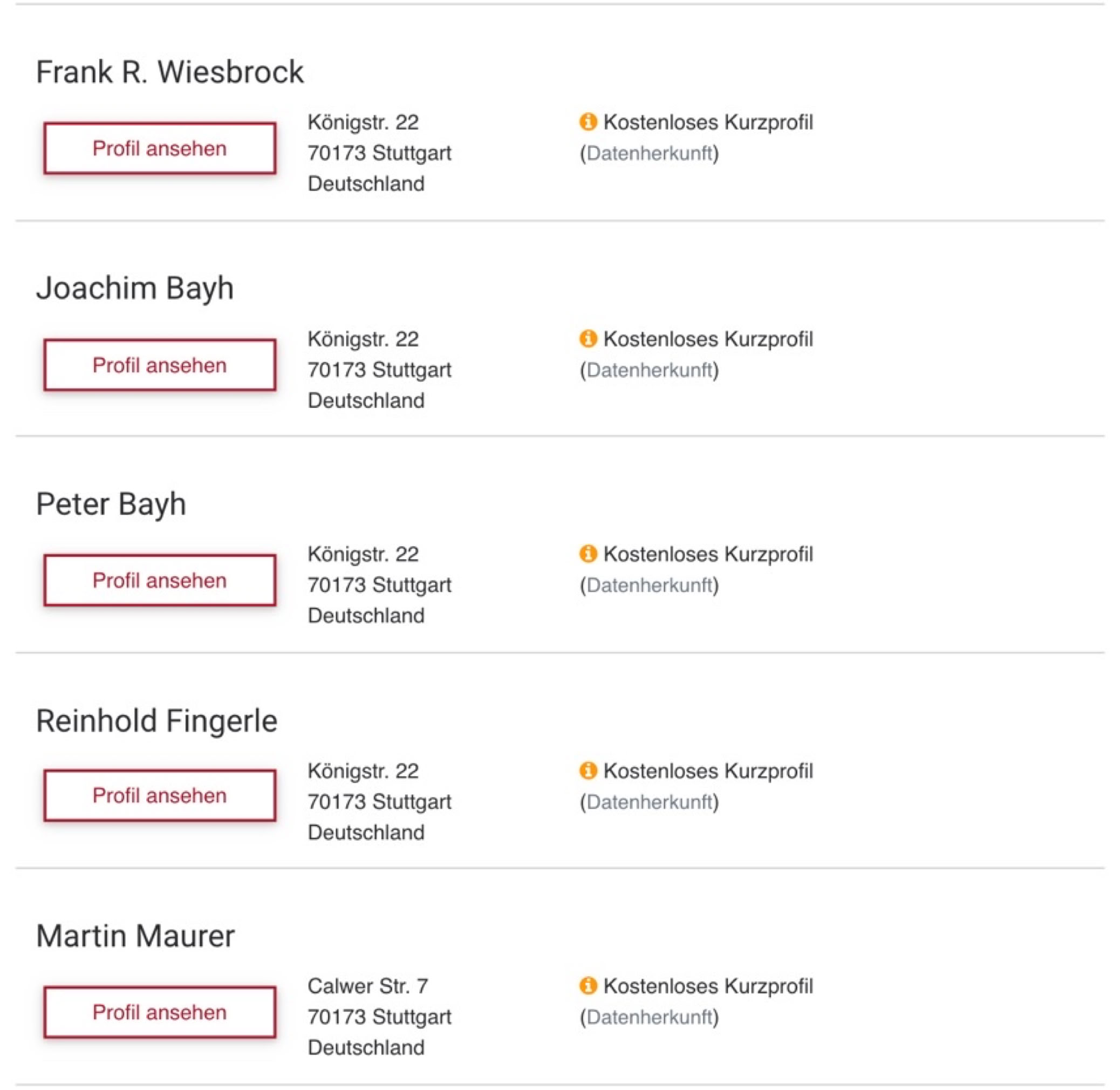Click the Reinhold Fingerle name heading
Screen dimensions: 1120x1090
[156, 721]
